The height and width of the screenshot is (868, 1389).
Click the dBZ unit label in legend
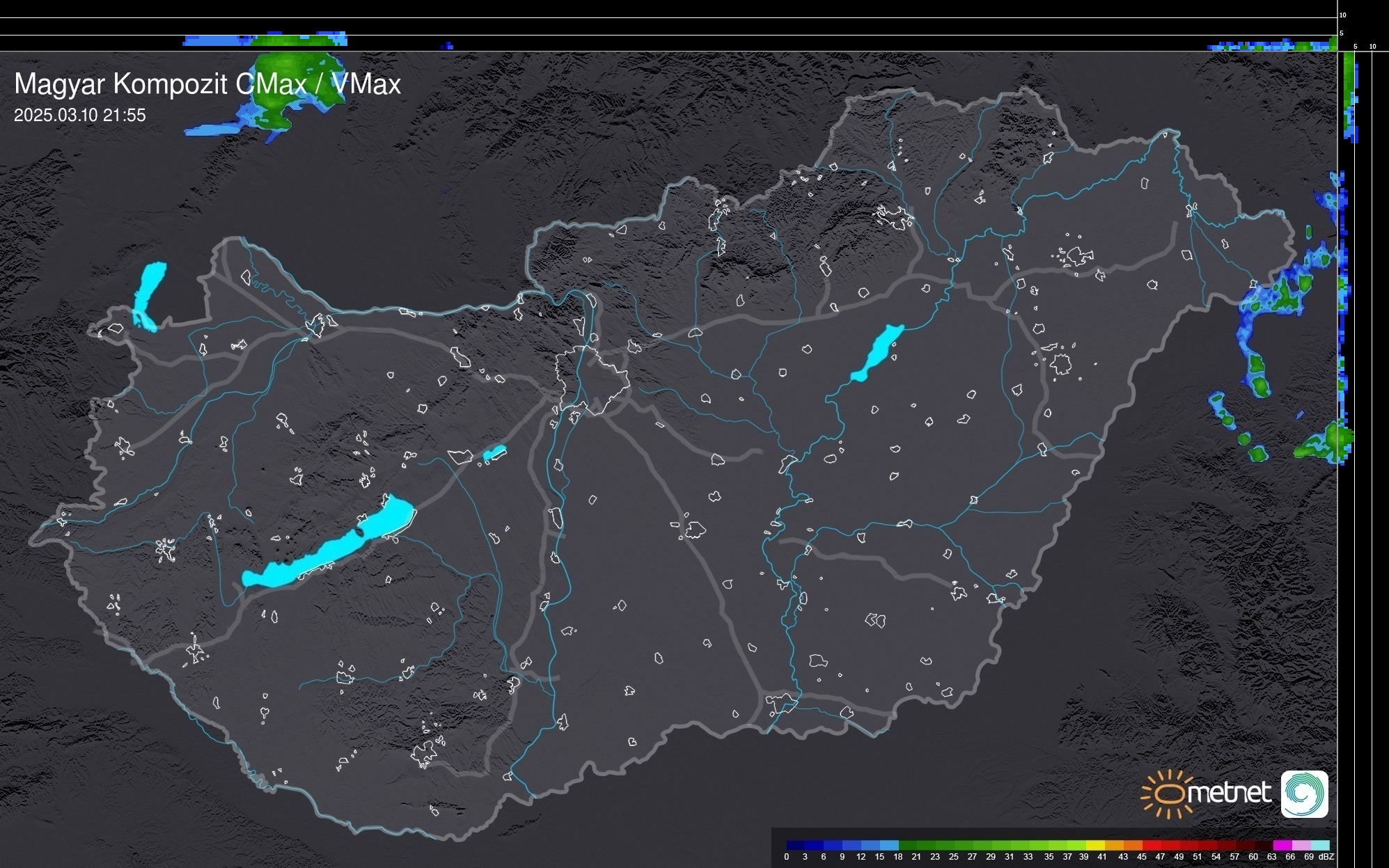1326,857
